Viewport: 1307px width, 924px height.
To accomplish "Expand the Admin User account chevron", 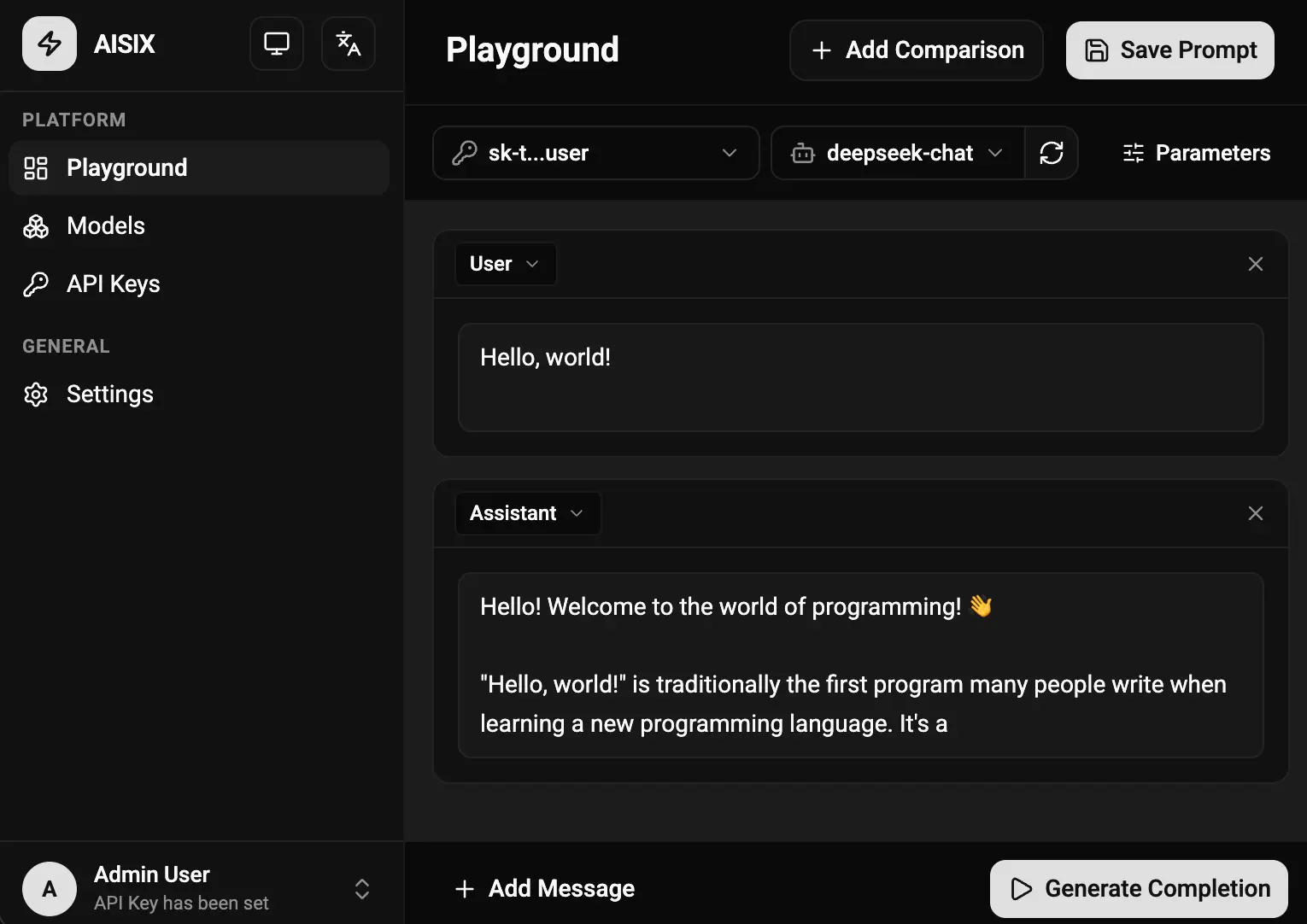I will (361, 888).
